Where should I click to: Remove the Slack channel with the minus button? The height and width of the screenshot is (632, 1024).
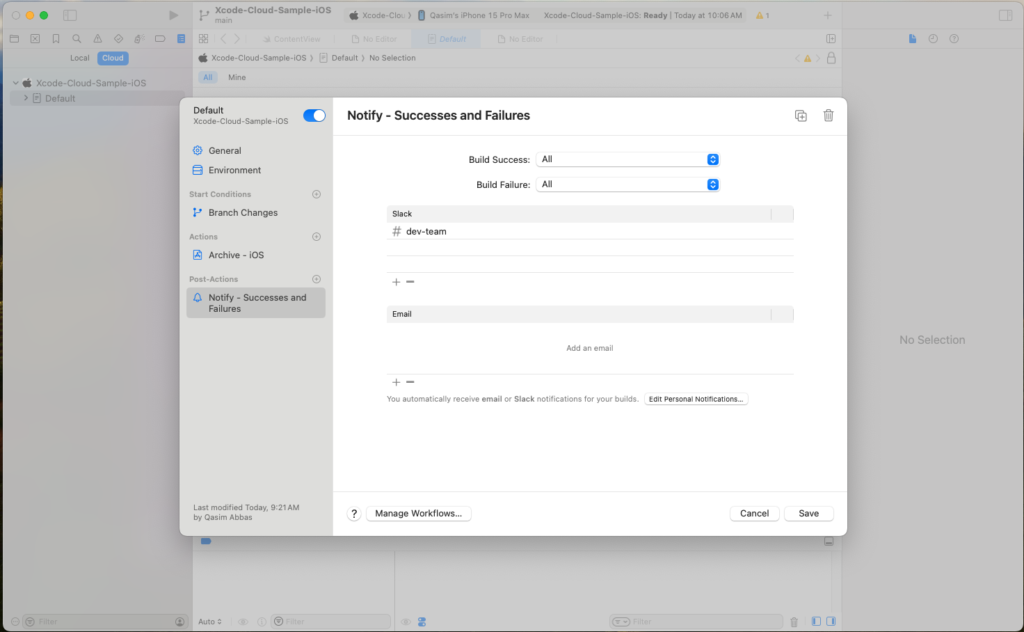(x=410, y=282)
